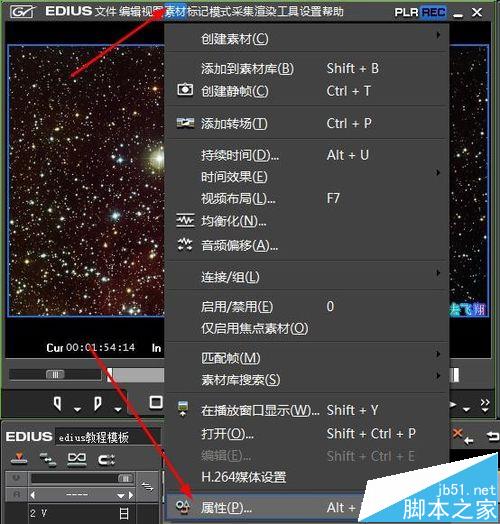The height and width of the screenshot is (524, 500).
Task: Open the 设置 menu
Action: coord(310,12)
